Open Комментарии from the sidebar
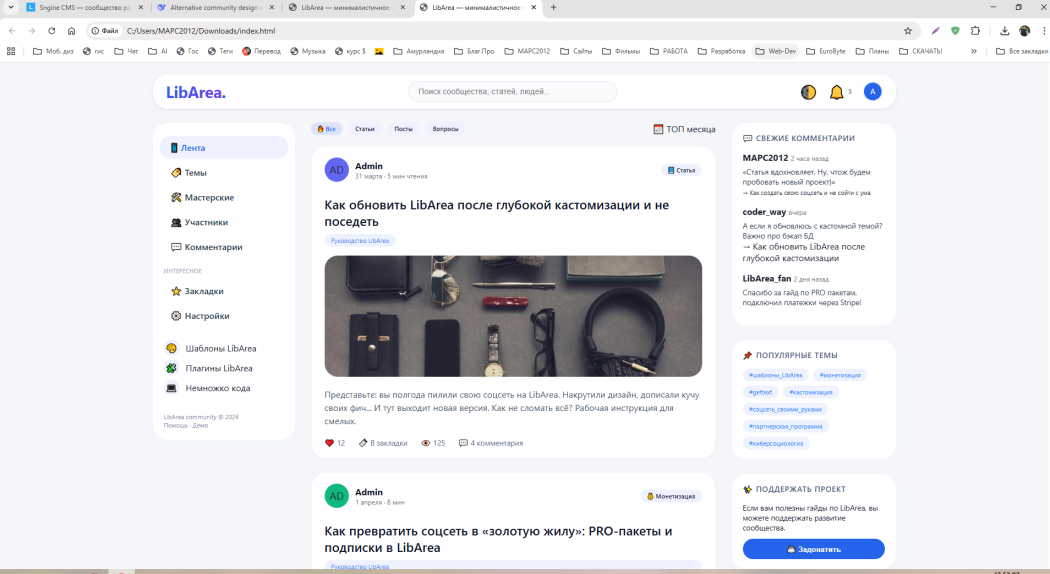 point(212,247)
